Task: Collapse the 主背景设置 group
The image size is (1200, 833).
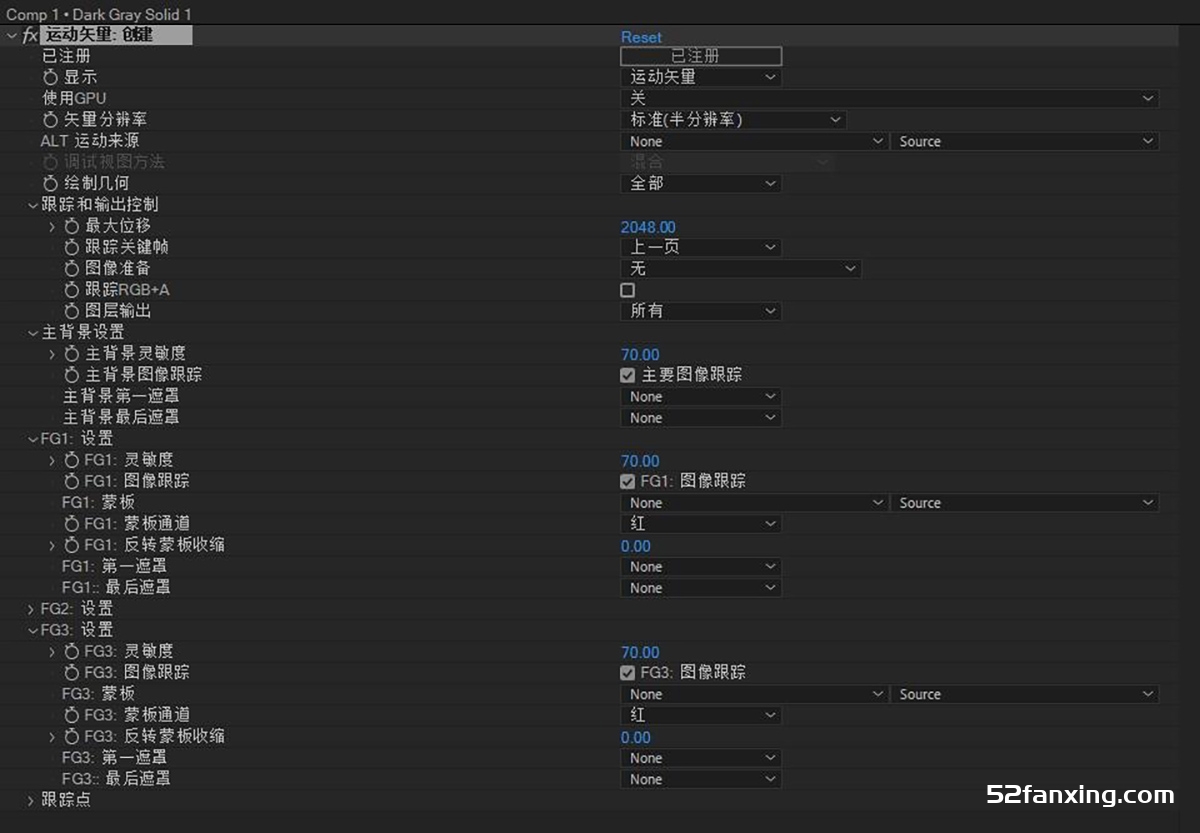Action: point(32,332)
